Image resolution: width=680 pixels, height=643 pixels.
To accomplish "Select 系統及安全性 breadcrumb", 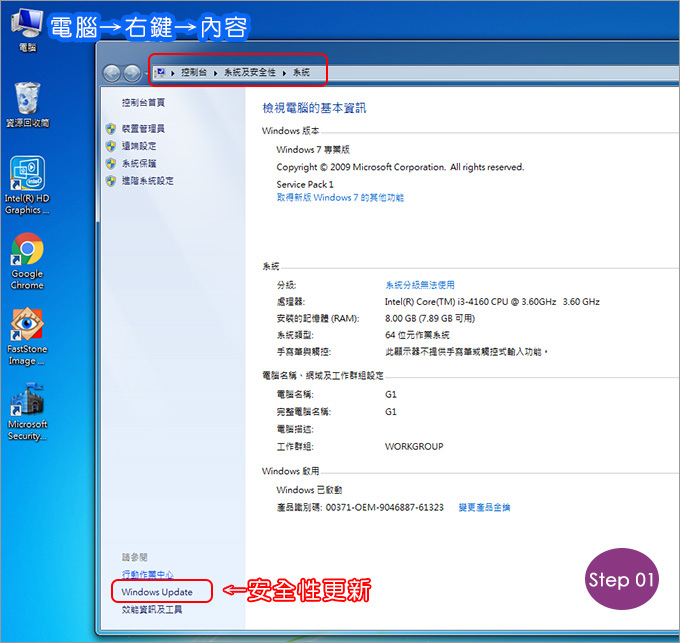I will pyautogui.click(x=250, y=72).
